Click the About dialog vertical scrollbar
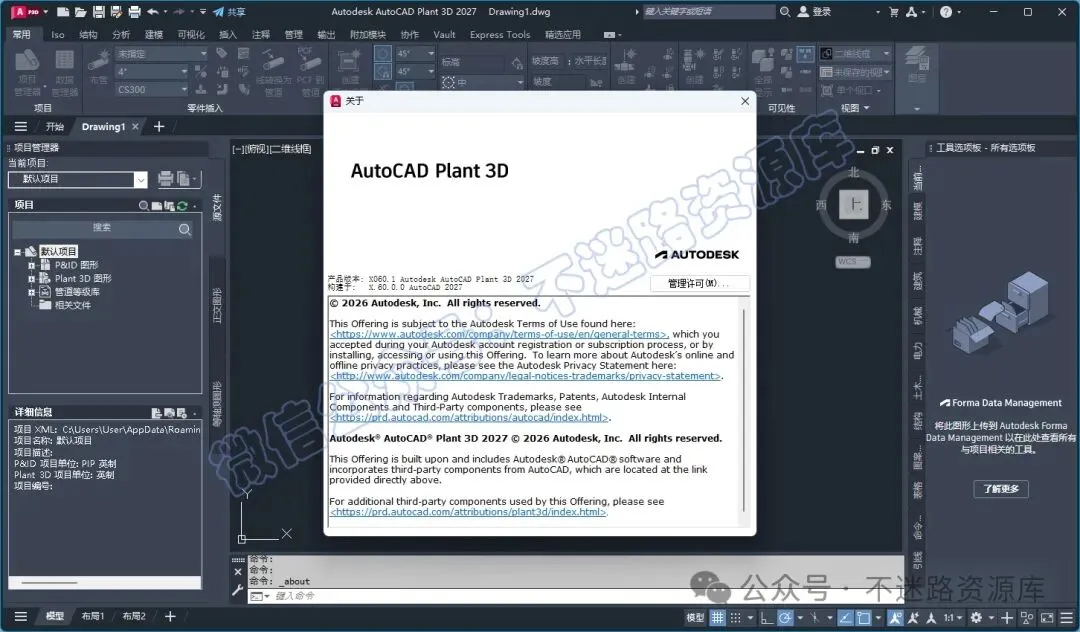This screenshot has width=1080, height=632. (x=744, y=410)
